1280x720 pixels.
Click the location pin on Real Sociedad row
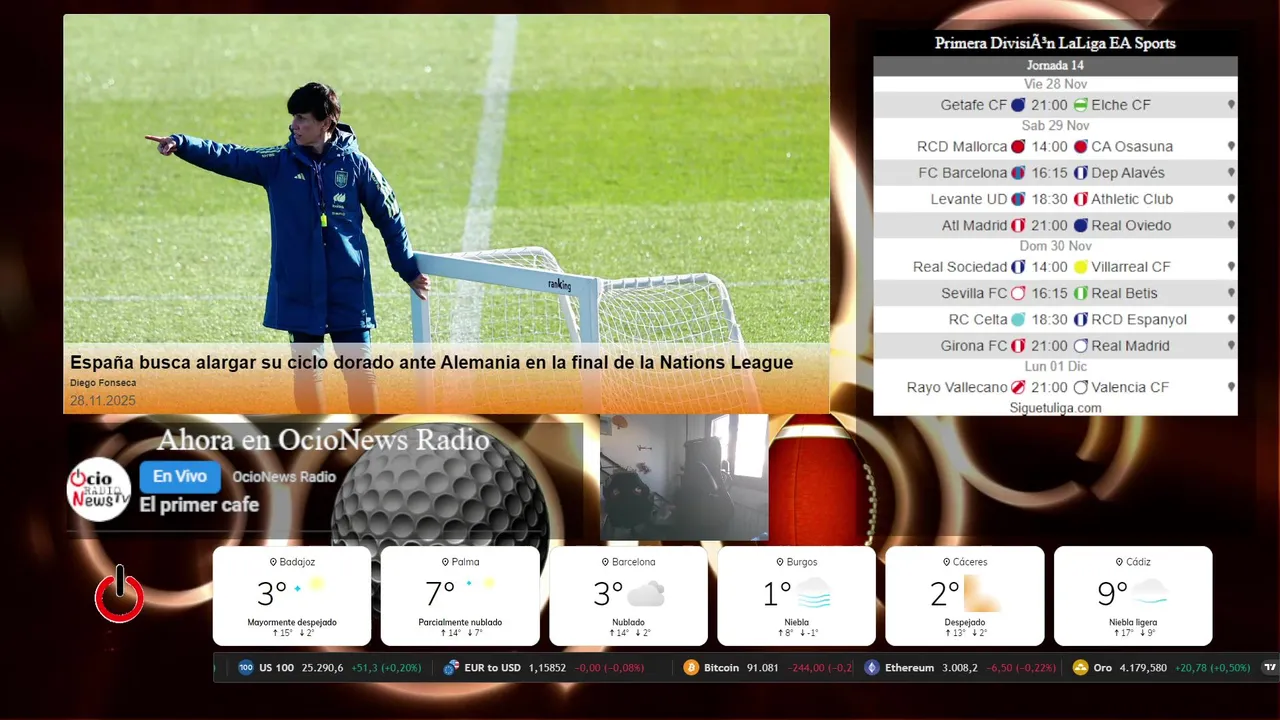(1231, 267)
